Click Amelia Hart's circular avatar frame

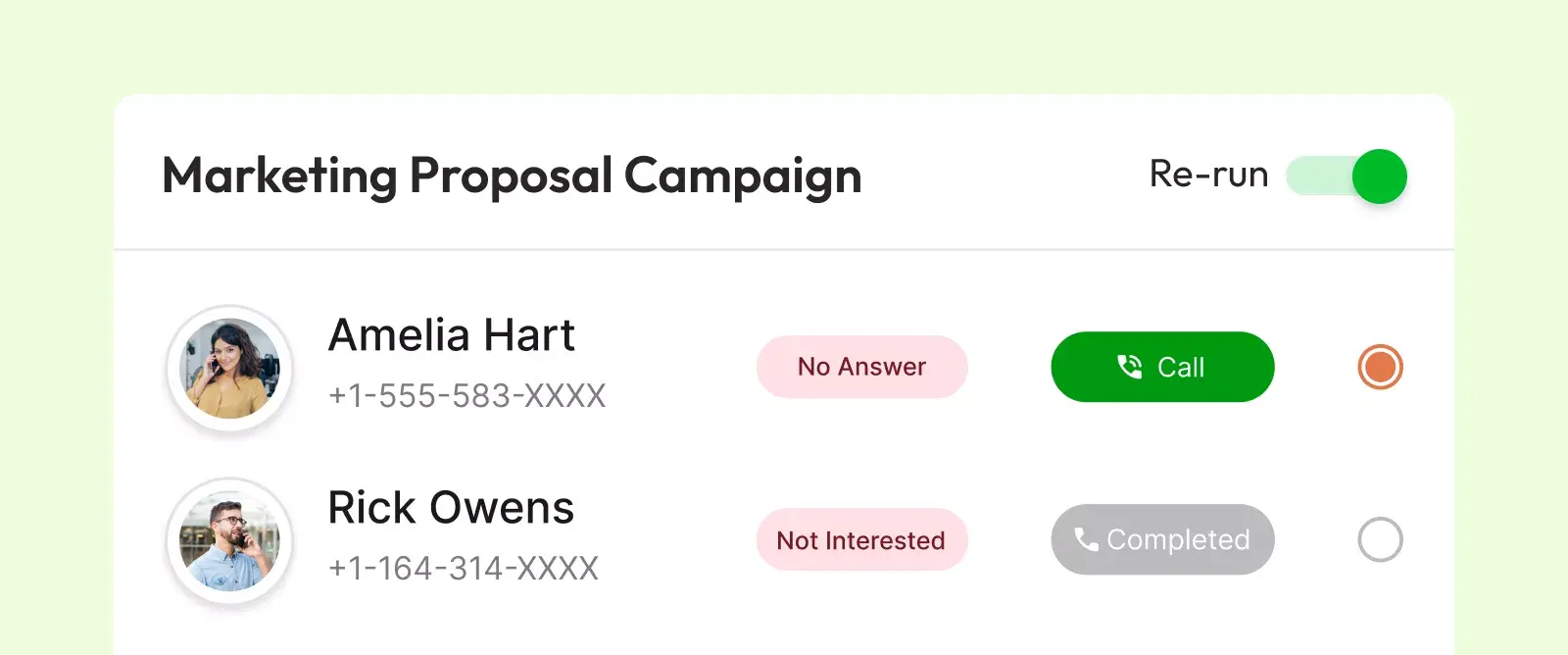point(229,368)
